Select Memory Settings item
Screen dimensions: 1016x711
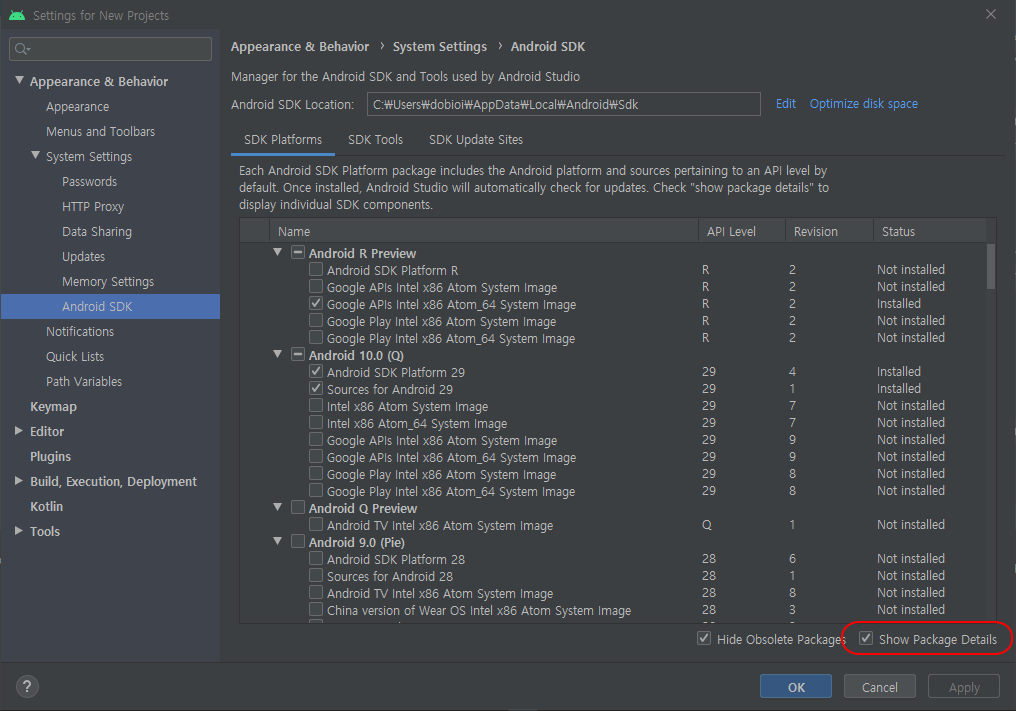click(108, 281)
